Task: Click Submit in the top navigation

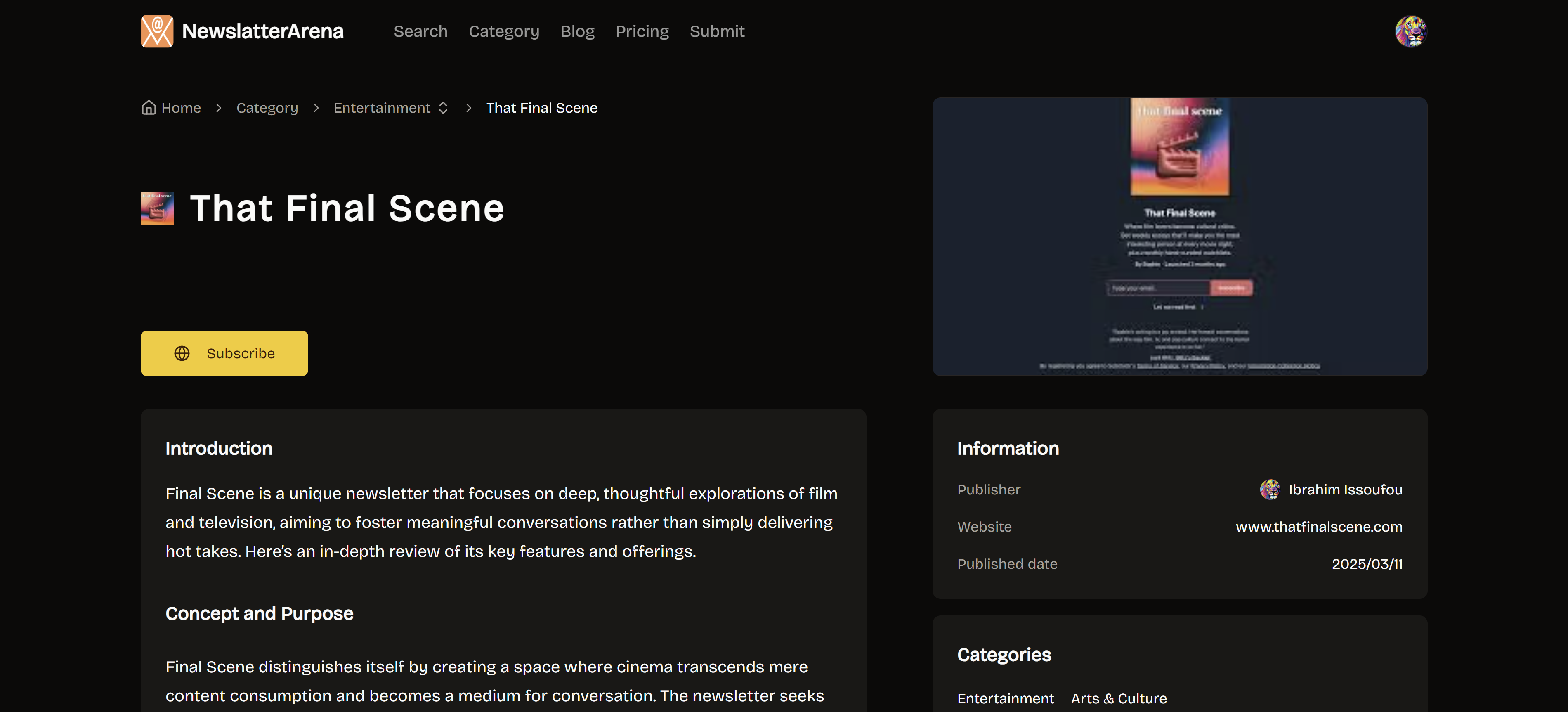Action: (x=716, y=31)
